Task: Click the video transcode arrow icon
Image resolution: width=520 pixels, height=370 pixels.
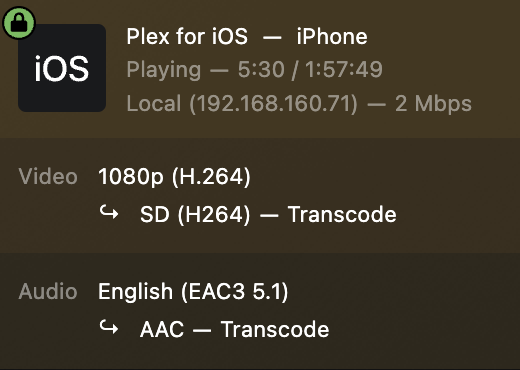Action: pyautogui.click(x=109, y=212)
